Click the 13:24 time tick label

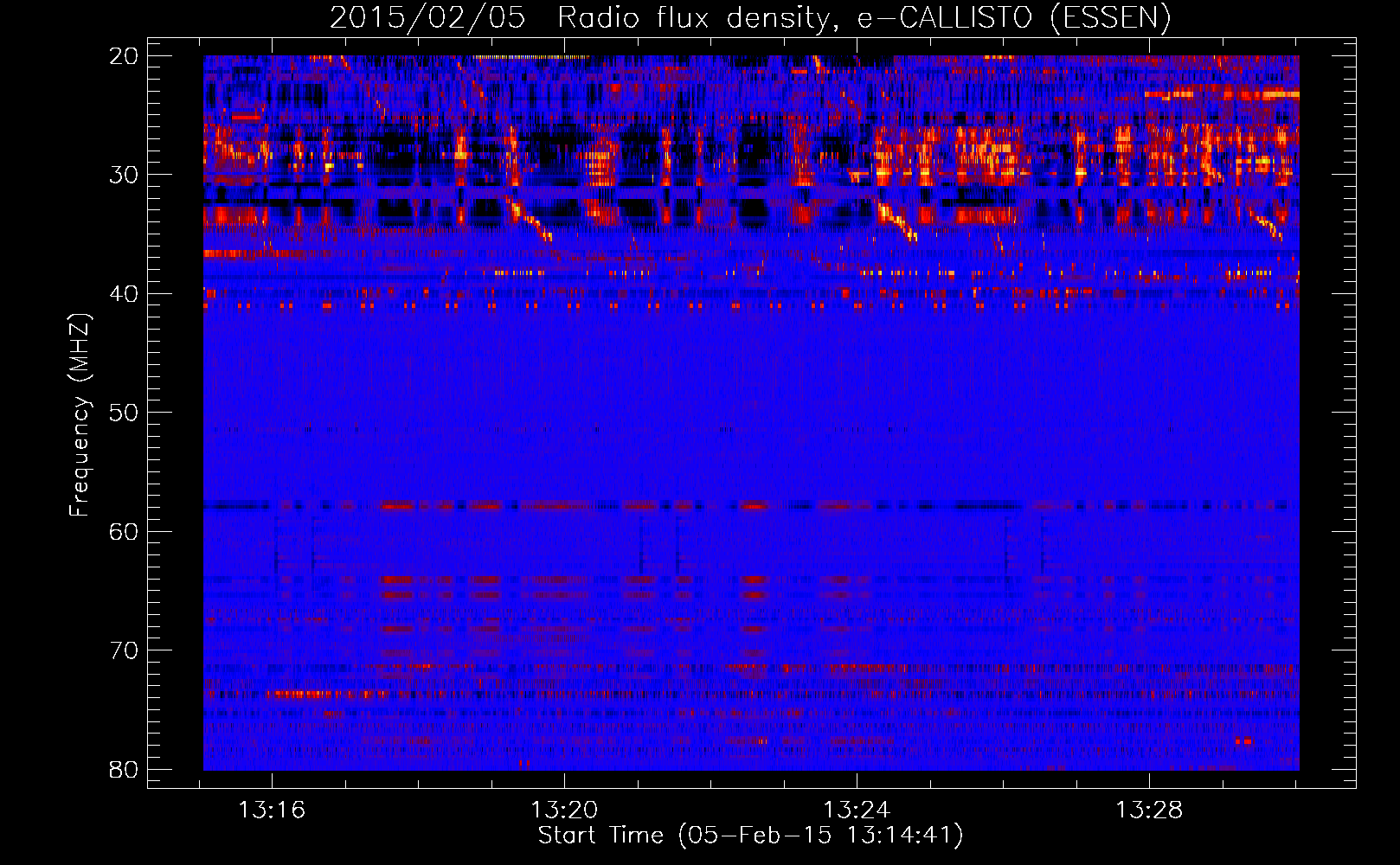(x=857, y=811)
